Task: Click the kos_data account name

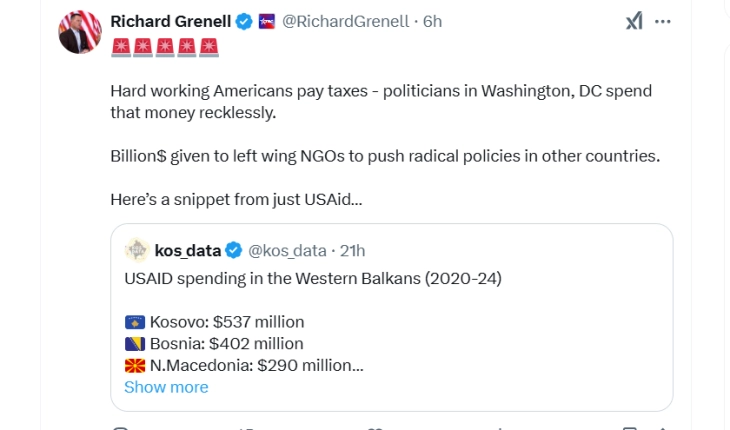Action: click(188, 250)
